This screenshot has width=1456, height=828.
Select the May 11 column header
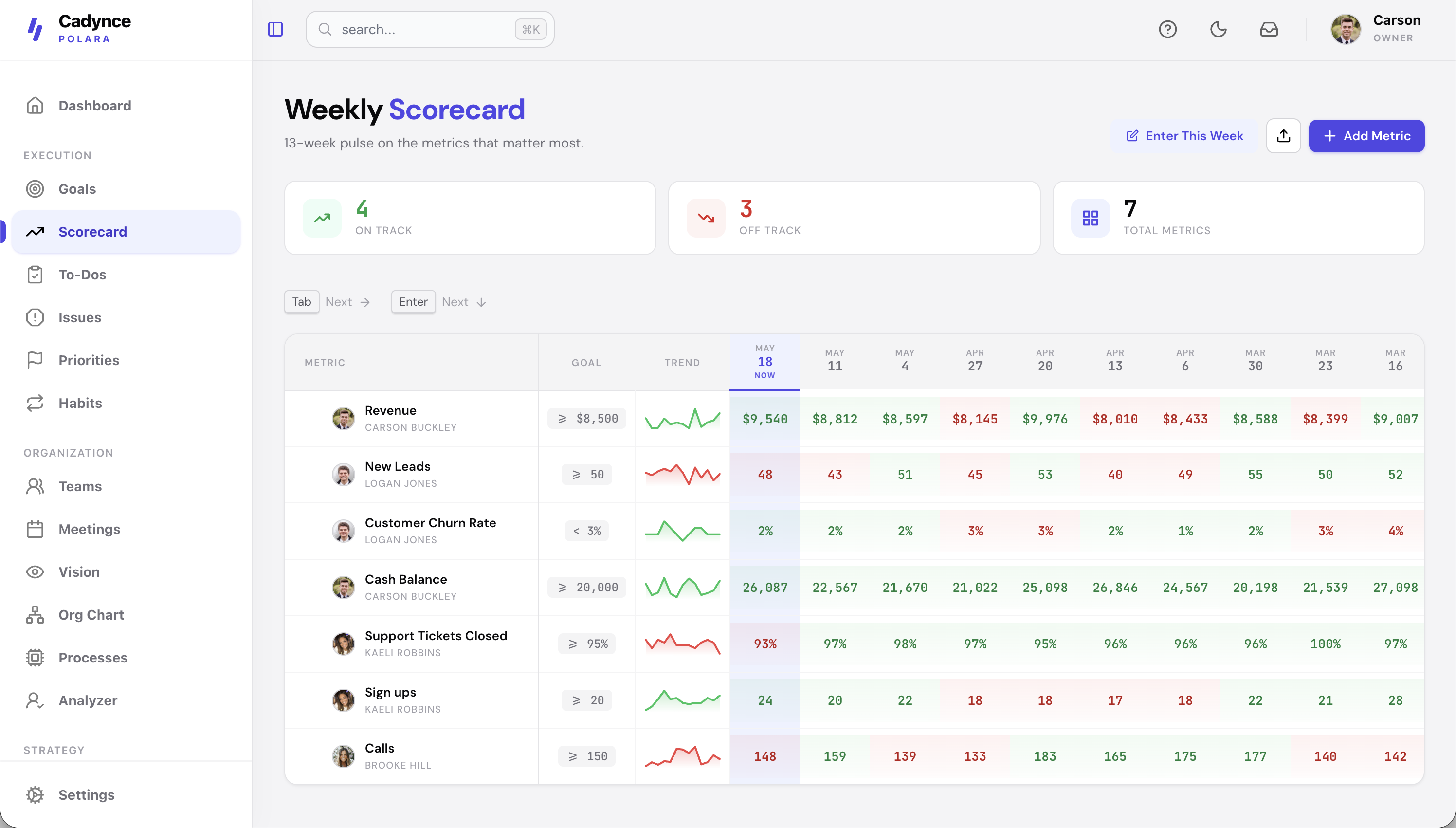click(x=835, y=361)
